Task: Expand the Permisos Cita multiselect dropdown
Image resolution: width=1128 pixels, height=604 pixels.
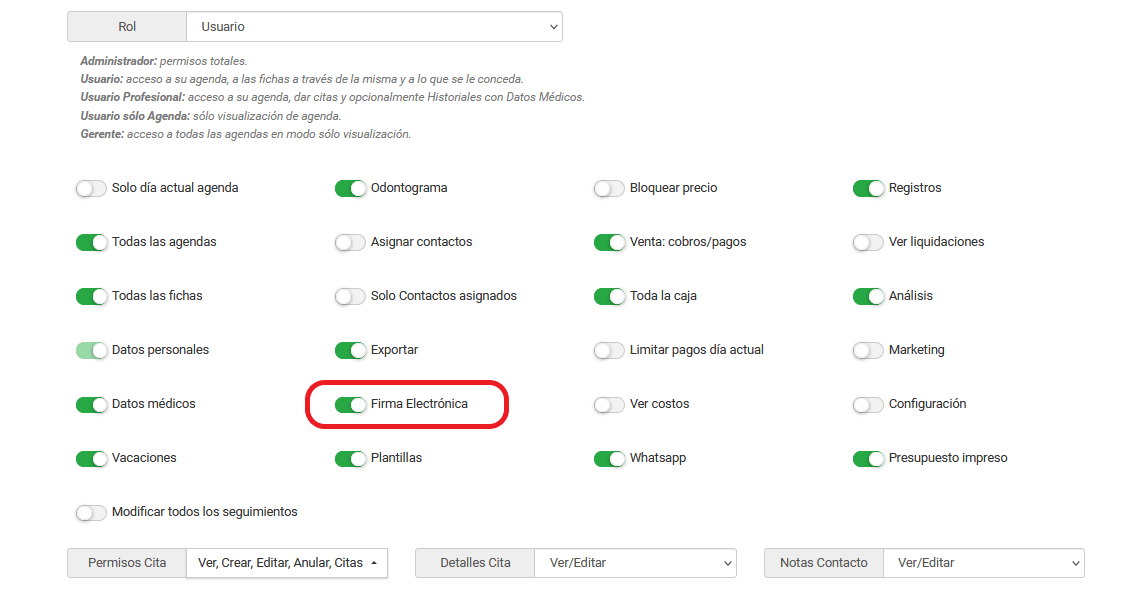Action: click(x=287, y=563)
